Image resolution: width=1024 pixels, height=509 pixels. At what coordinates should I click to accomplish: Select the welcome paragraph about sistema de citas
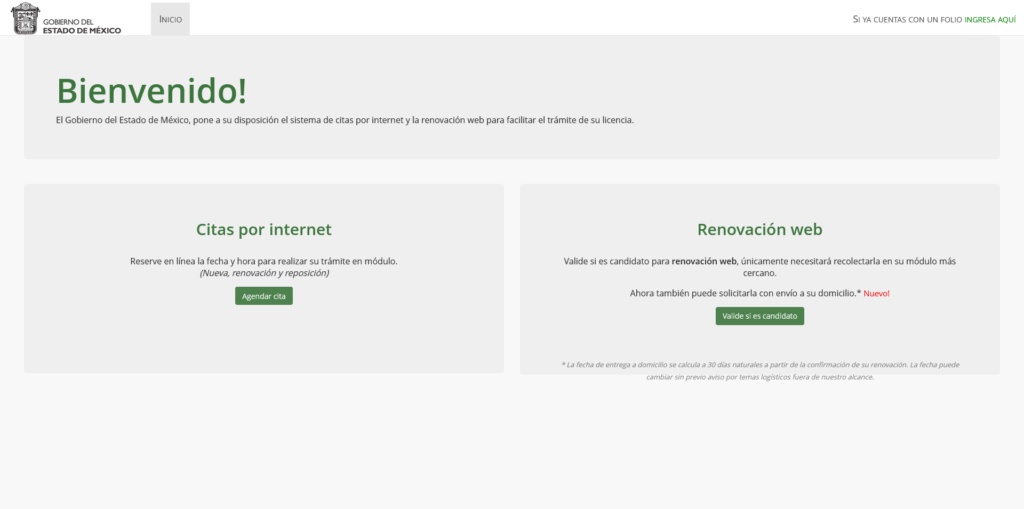pos(344,120)
